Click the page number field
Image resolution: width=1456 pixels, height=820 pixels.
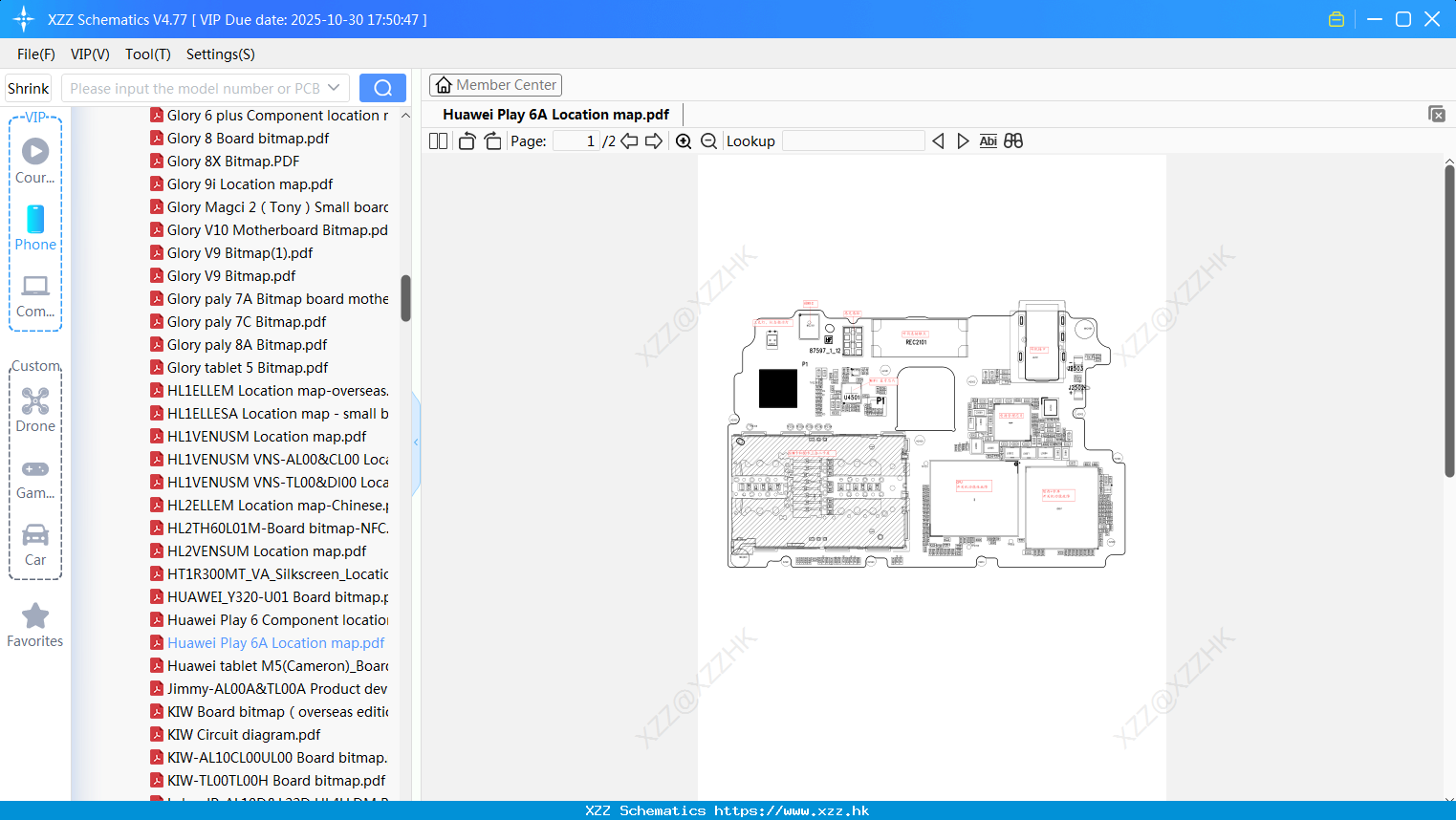576,140
